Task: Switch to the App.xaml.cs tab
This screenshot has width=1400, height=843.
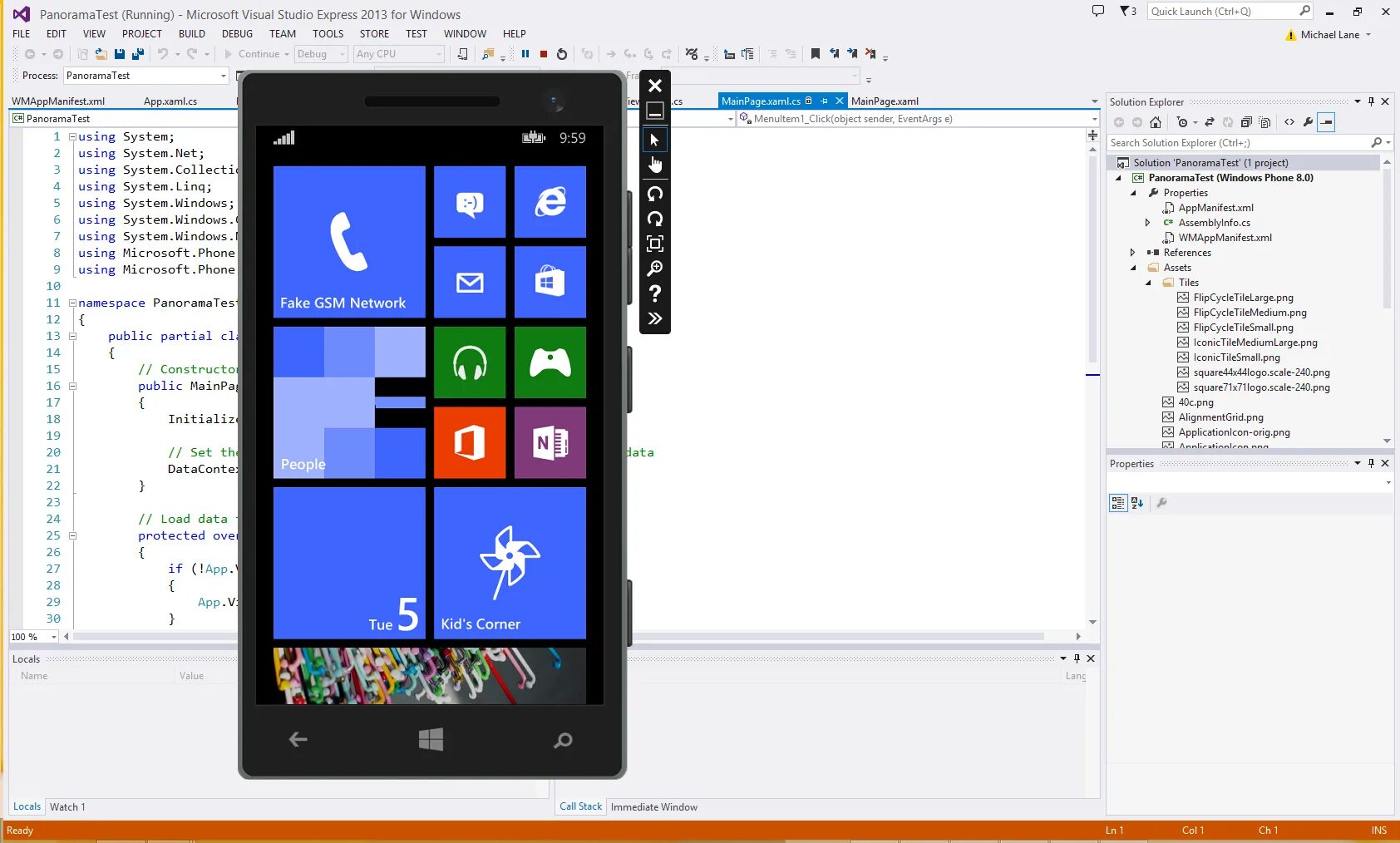Action: tap(170, 101)
